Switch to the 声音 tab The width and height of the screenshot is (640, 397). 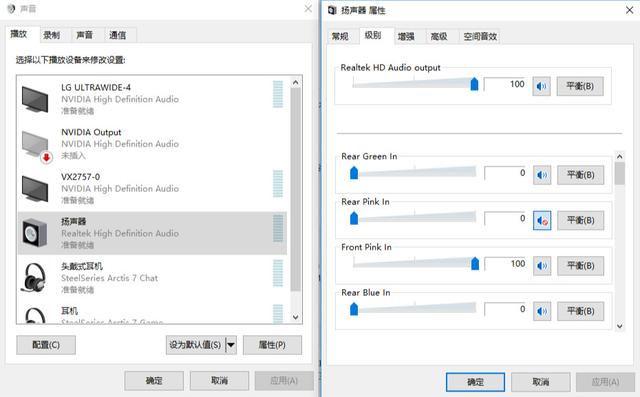84,35
